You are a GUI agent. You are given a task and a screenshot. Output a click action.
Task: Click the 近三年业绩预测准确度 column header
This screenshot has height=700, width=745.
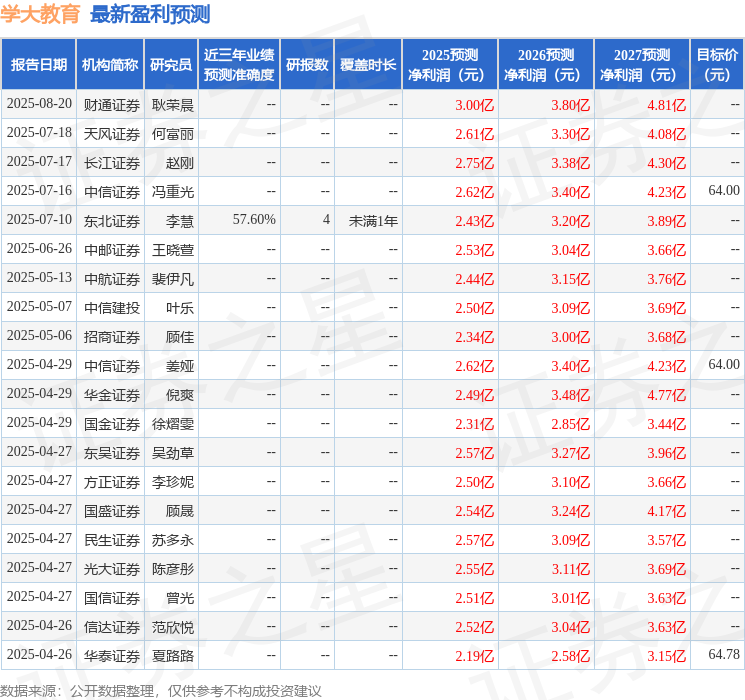click(x=239, y=65)
